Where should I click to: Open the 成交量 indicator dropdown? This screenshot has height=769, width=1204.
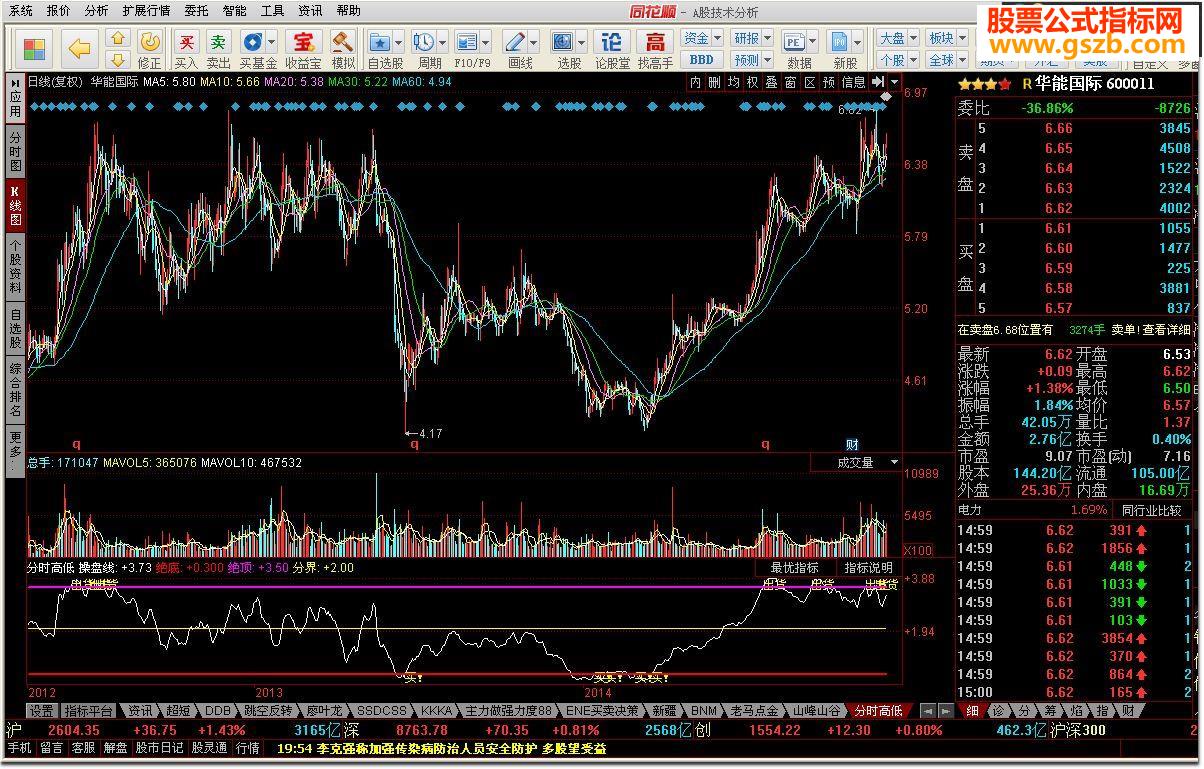click(x=855, y=463)
